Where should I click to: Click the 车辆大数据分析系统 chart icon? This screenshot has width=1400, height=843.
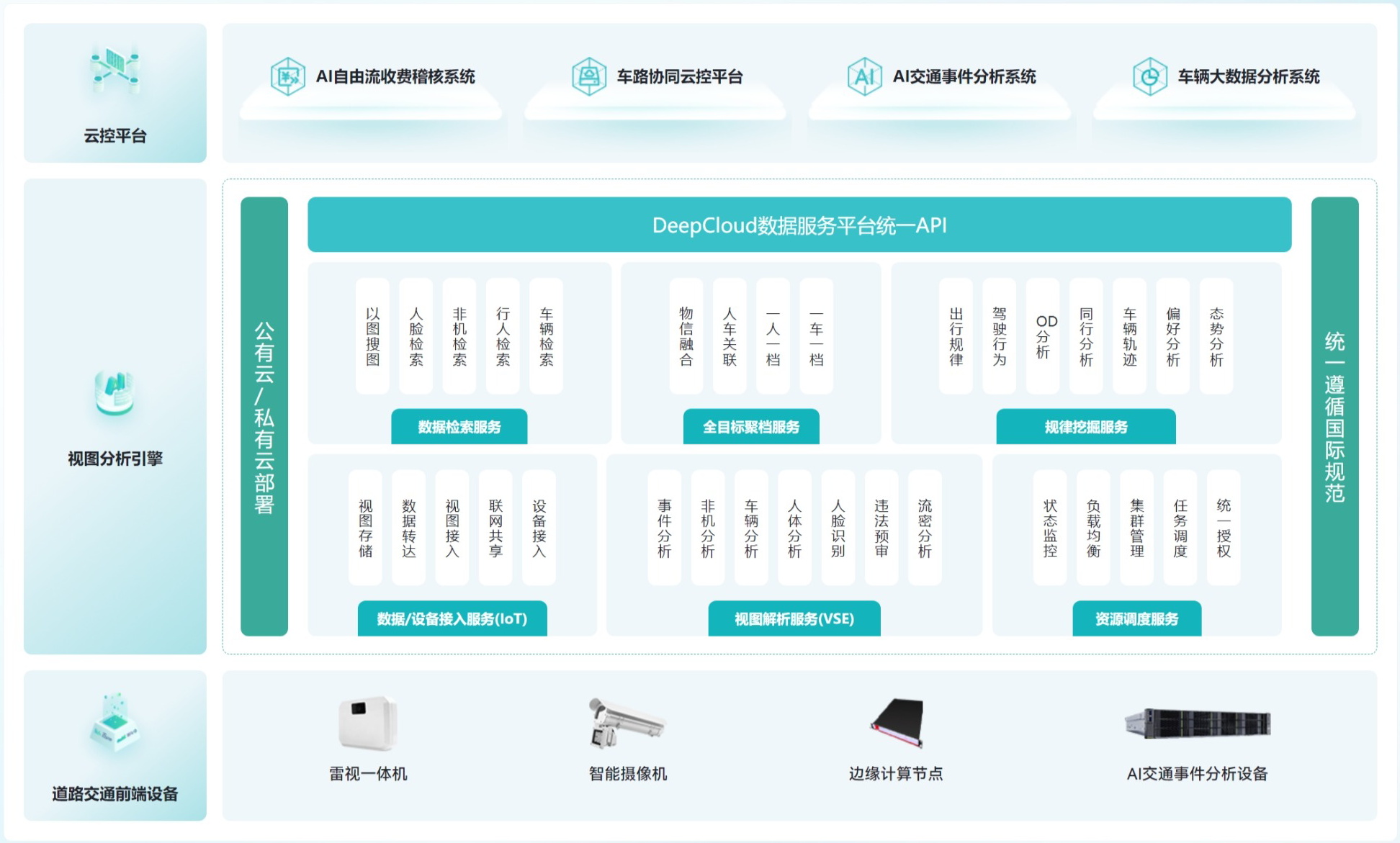(1149, 76)
